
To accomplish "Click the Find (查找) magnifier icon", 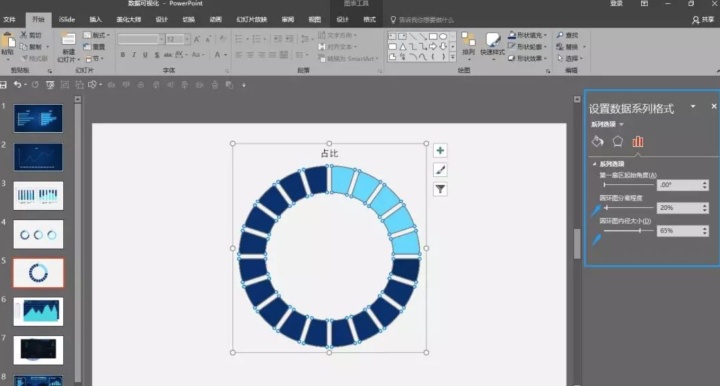I will pos(560,35).
